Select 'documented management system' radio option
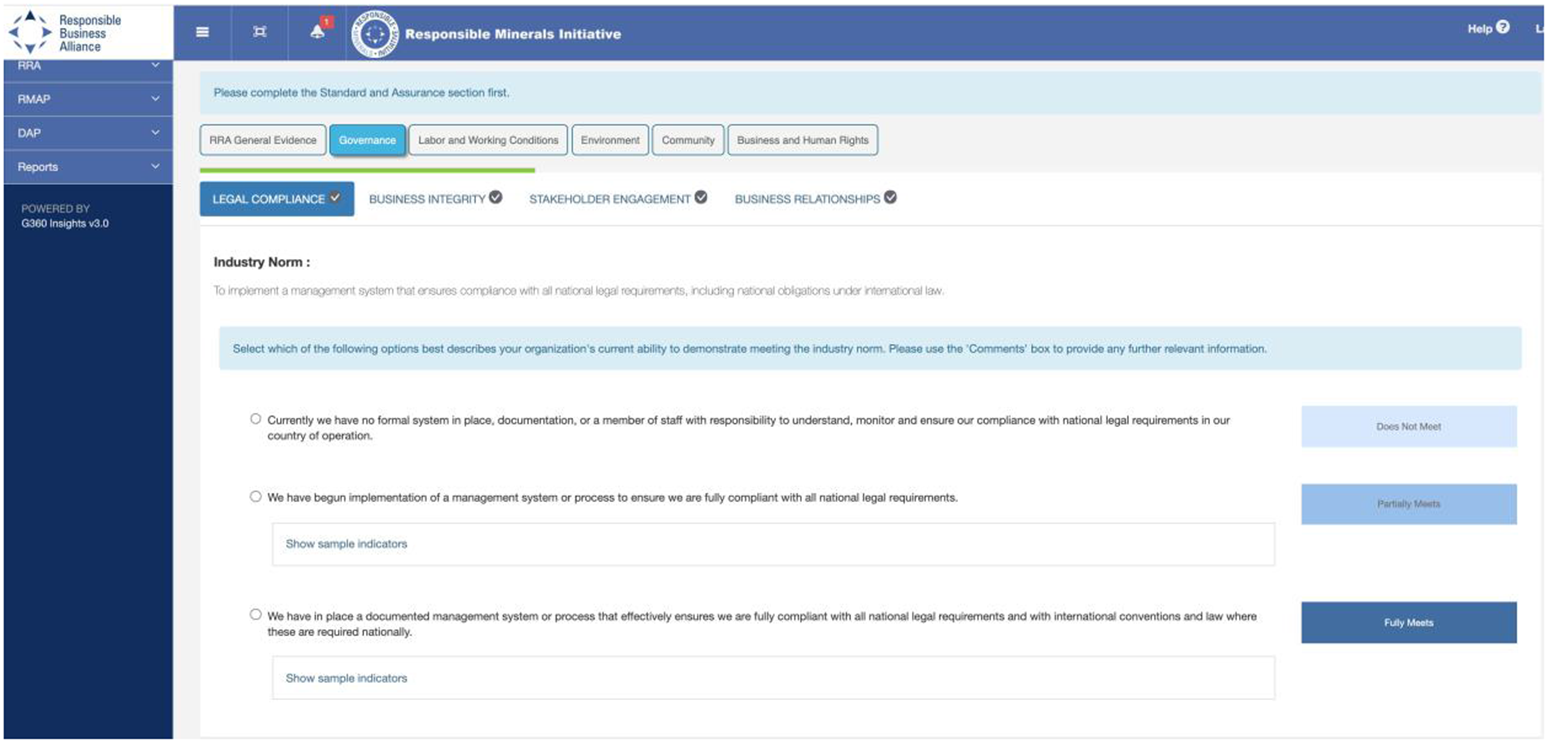The width and height of the screenshot is (1549, 744). [256, 615]
